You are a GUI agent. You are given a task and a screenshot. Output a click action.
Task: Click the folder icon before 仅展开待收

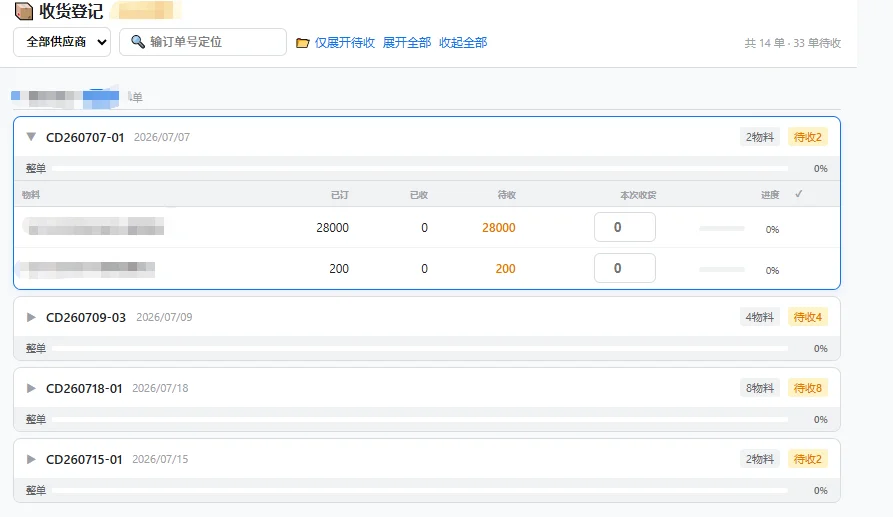pos(302,43)
